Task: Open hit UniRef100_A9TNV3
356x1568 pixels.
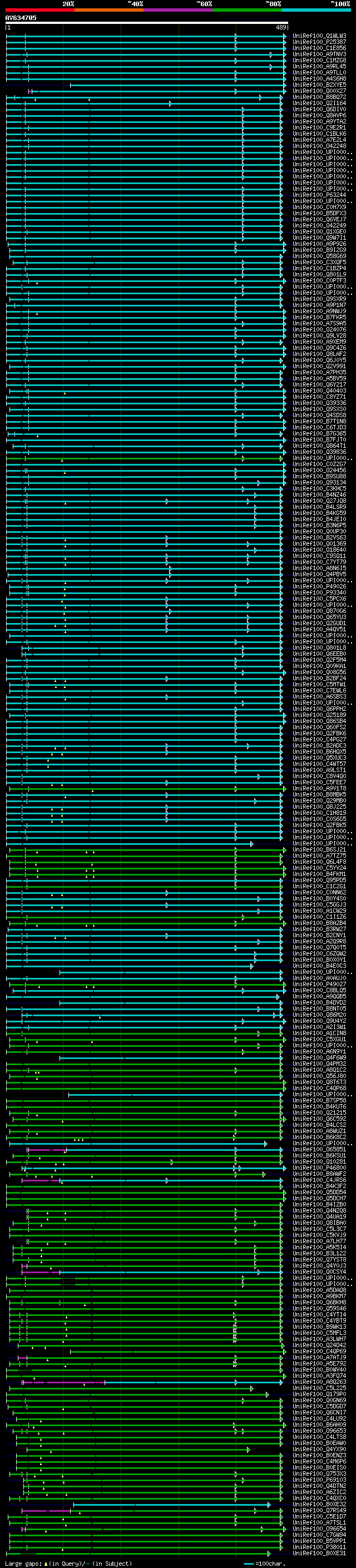Action: click(319, 54)
